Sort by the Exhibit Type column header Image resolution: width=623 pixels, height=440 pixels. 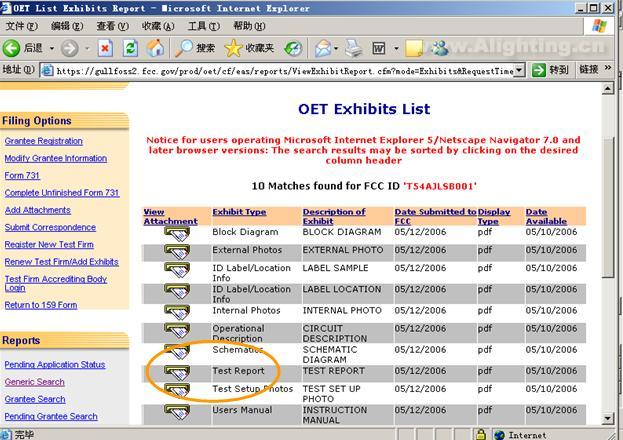pyautogui.click(x=239, y=212)
